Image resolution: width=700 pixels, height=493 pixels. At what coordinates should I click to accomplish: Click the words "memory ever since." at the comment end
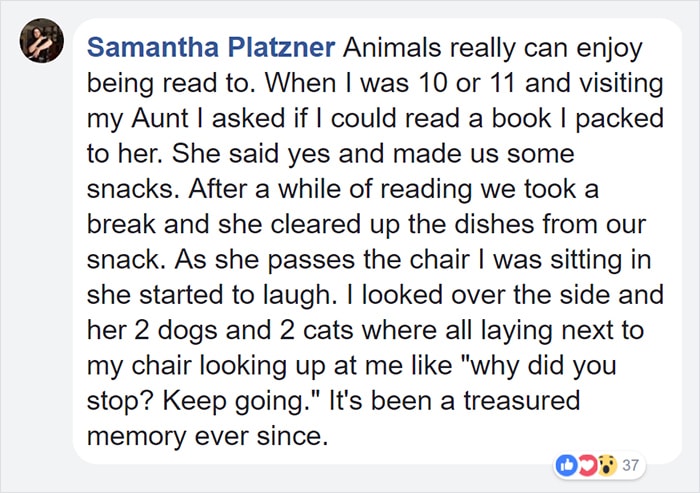[x=208, y=436]
